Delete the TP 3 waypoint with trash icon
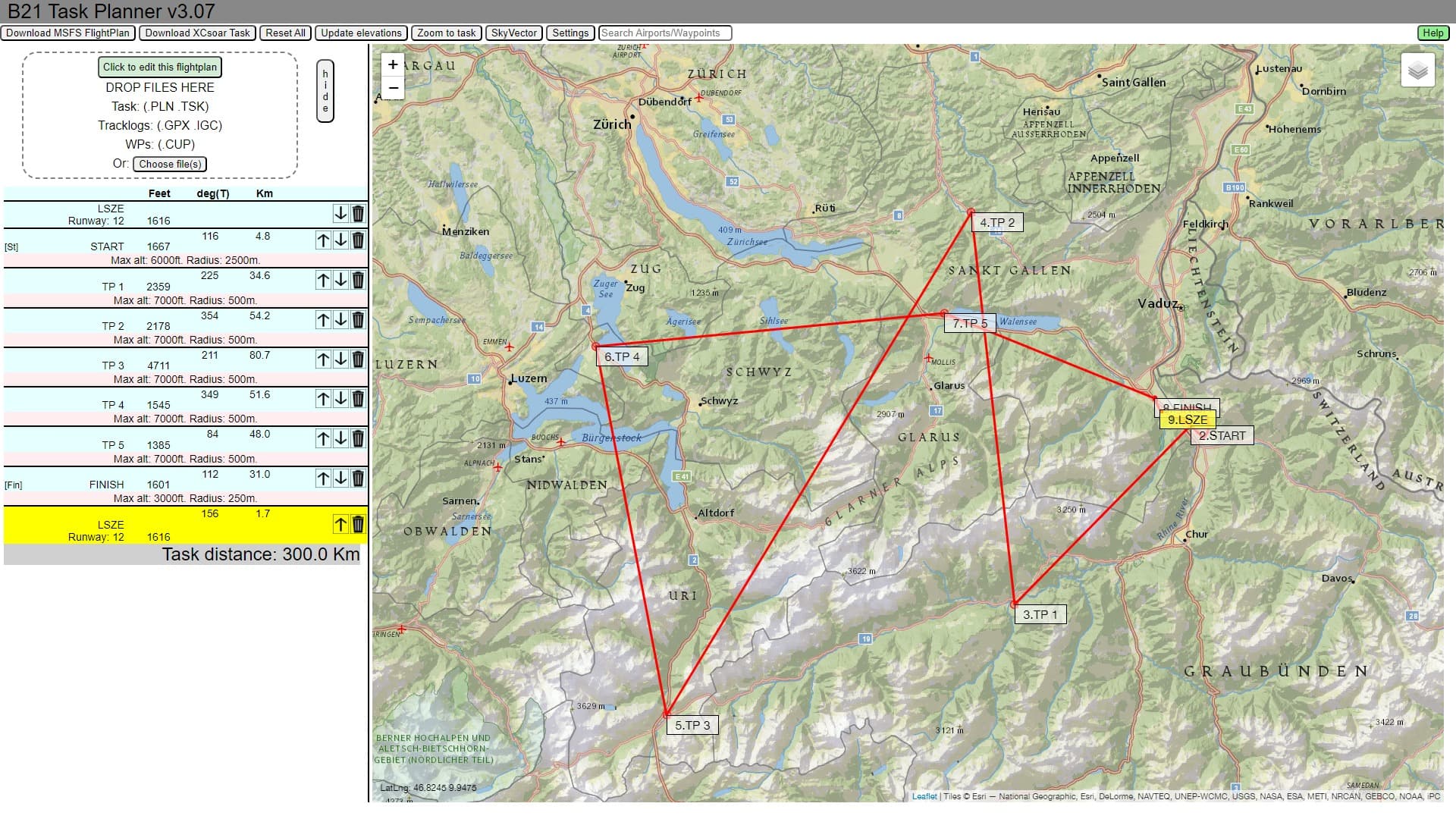This screenshot has width=1456, height=819. [358, 359]
